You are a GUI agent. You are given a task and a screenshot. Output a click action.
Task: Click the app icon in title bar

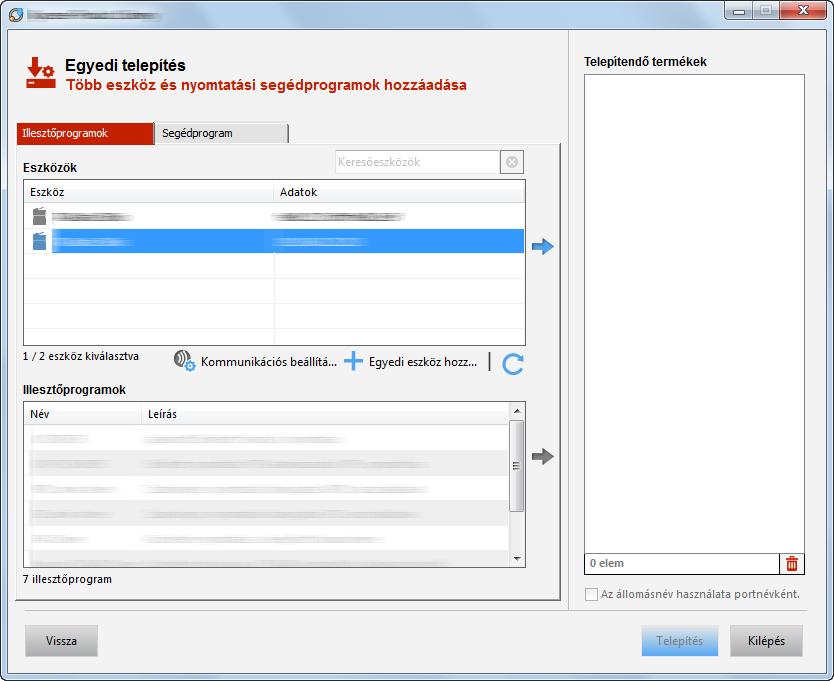(x=16, y=15)
